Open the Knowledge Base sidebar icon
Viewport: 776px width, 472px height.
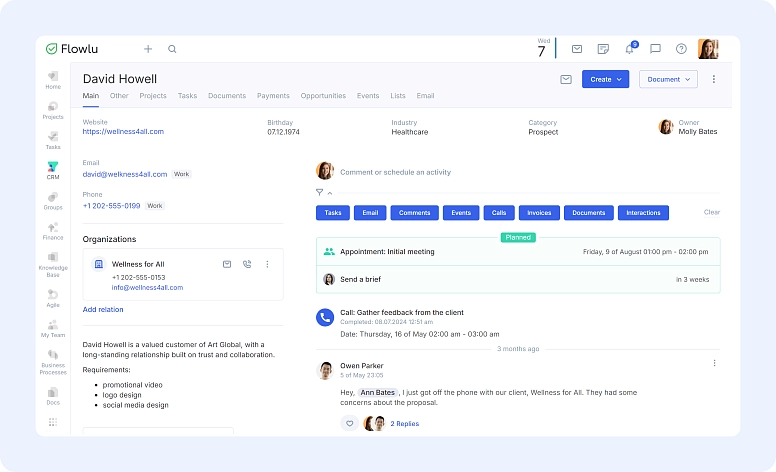(53, 261)
